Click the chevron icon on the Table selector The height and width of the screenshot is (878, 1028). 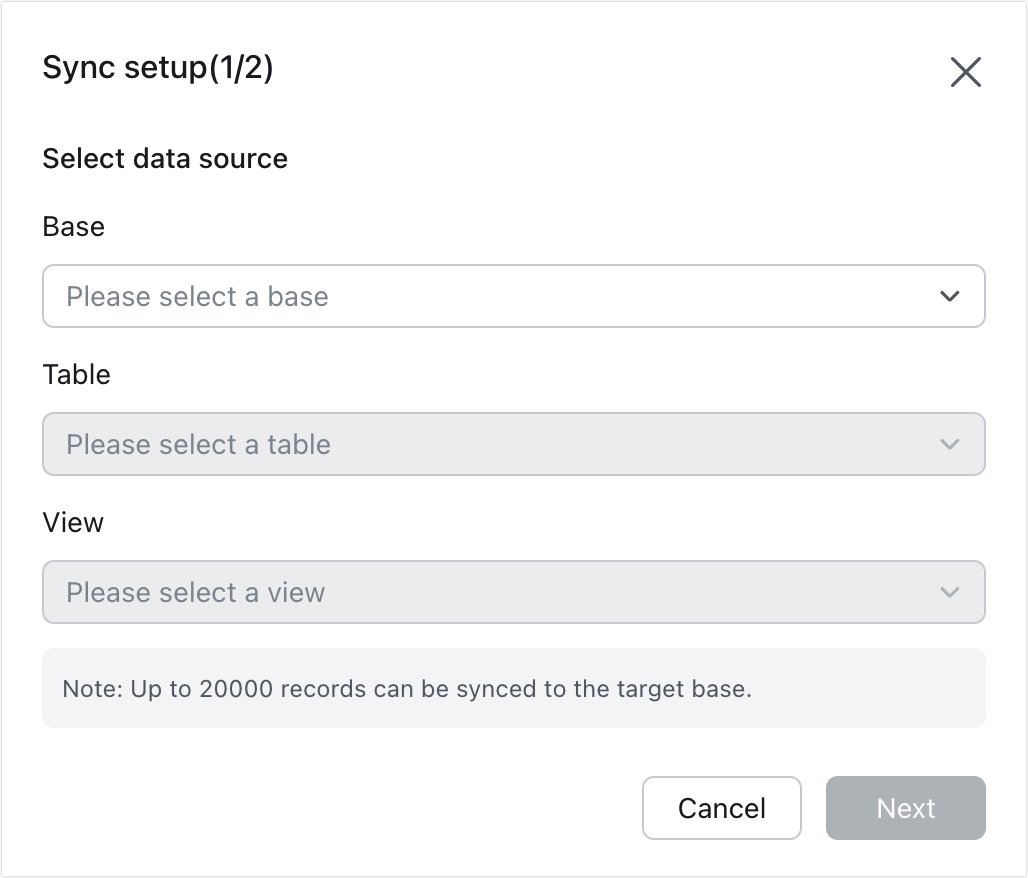(x=950, y=444)
